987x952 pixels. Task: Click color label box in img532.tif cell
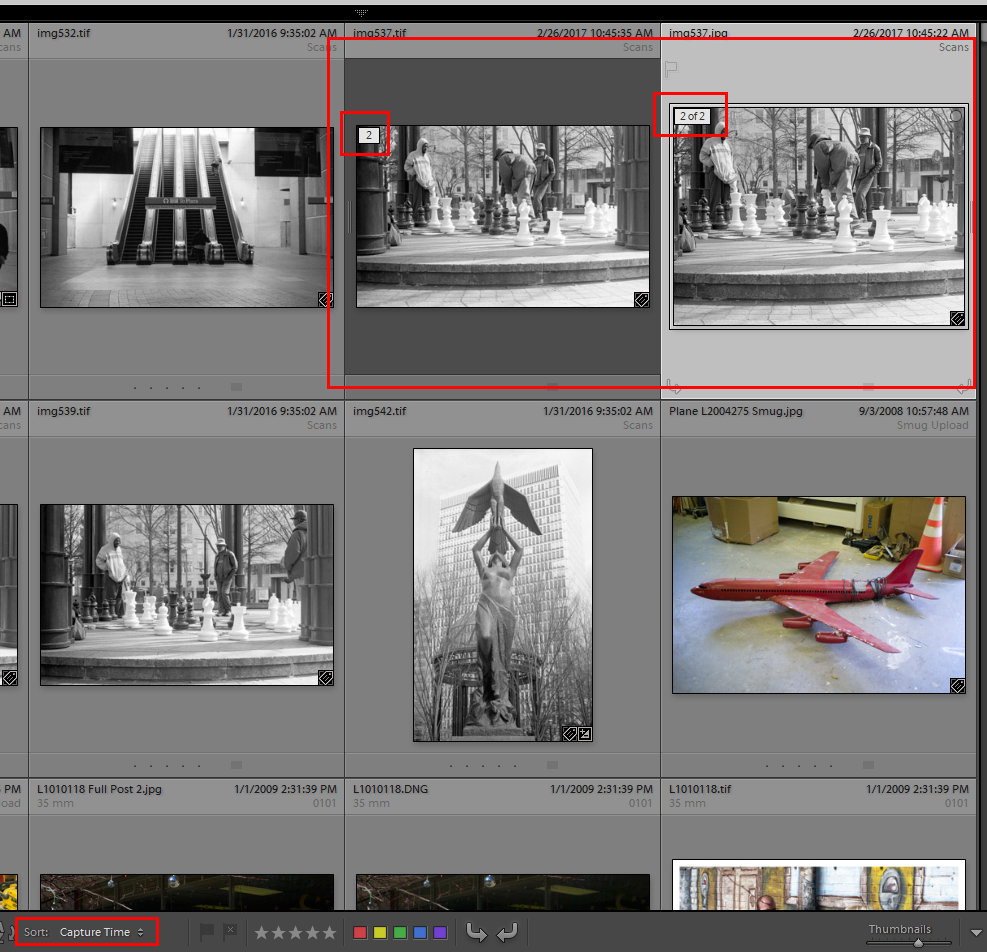pos(236,387)
